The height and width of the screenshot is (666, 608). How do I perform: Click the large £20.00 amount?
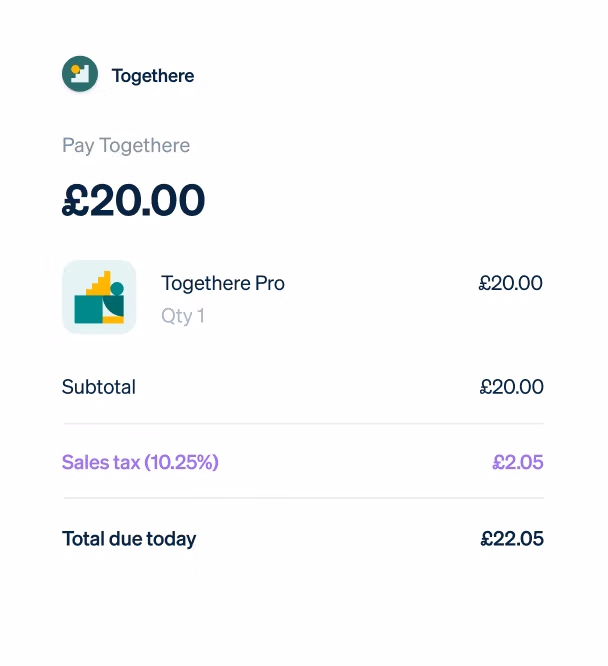coord(134,201)
